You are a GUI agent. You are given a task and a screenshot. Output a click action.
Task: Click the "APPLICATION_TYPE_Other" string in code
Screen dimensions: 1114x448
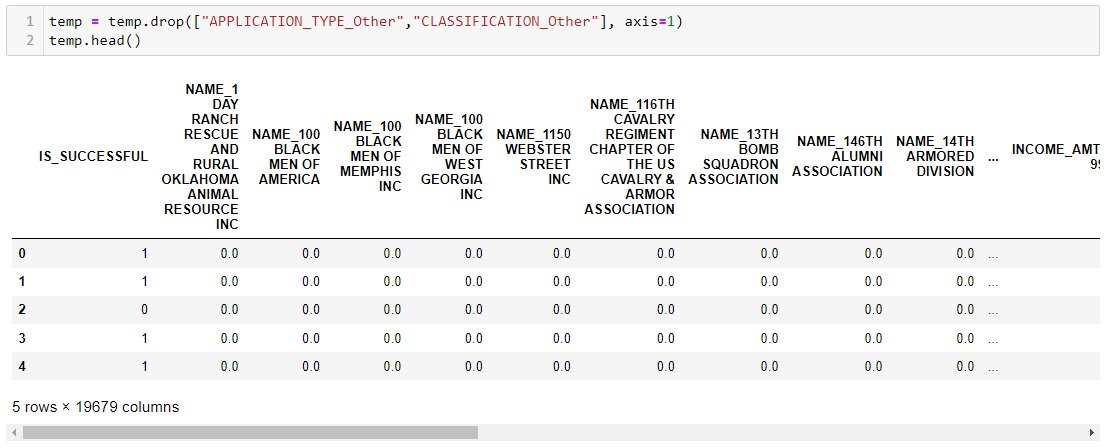click(301, 21)
